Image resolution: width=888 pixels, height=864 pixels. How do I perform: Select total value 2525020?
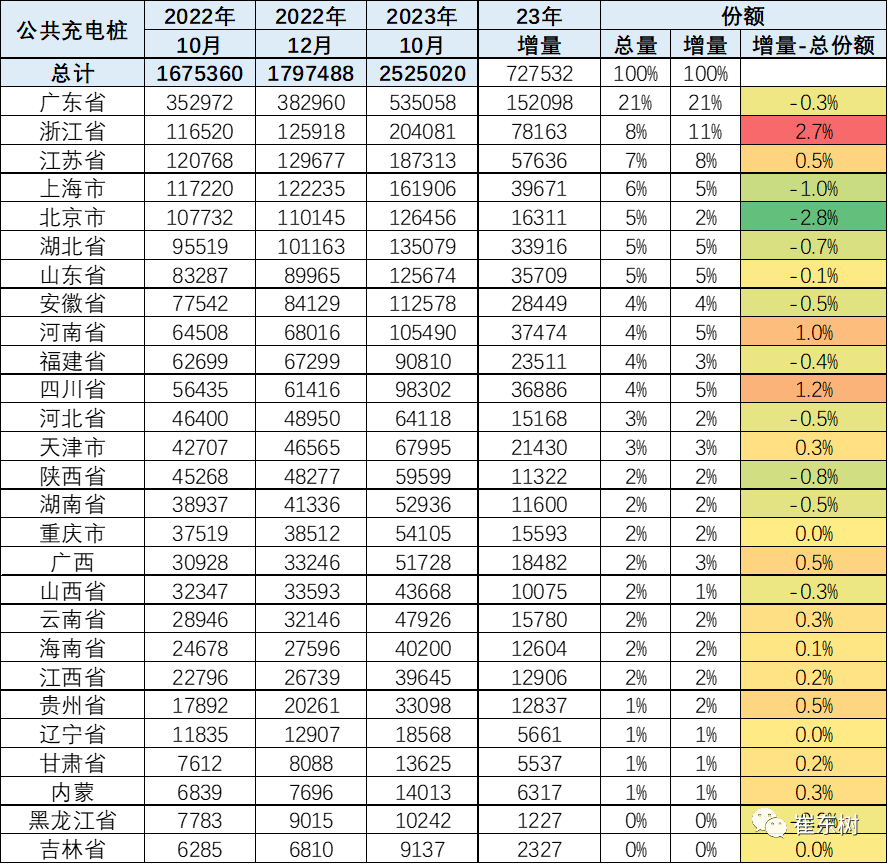[422, 74]
